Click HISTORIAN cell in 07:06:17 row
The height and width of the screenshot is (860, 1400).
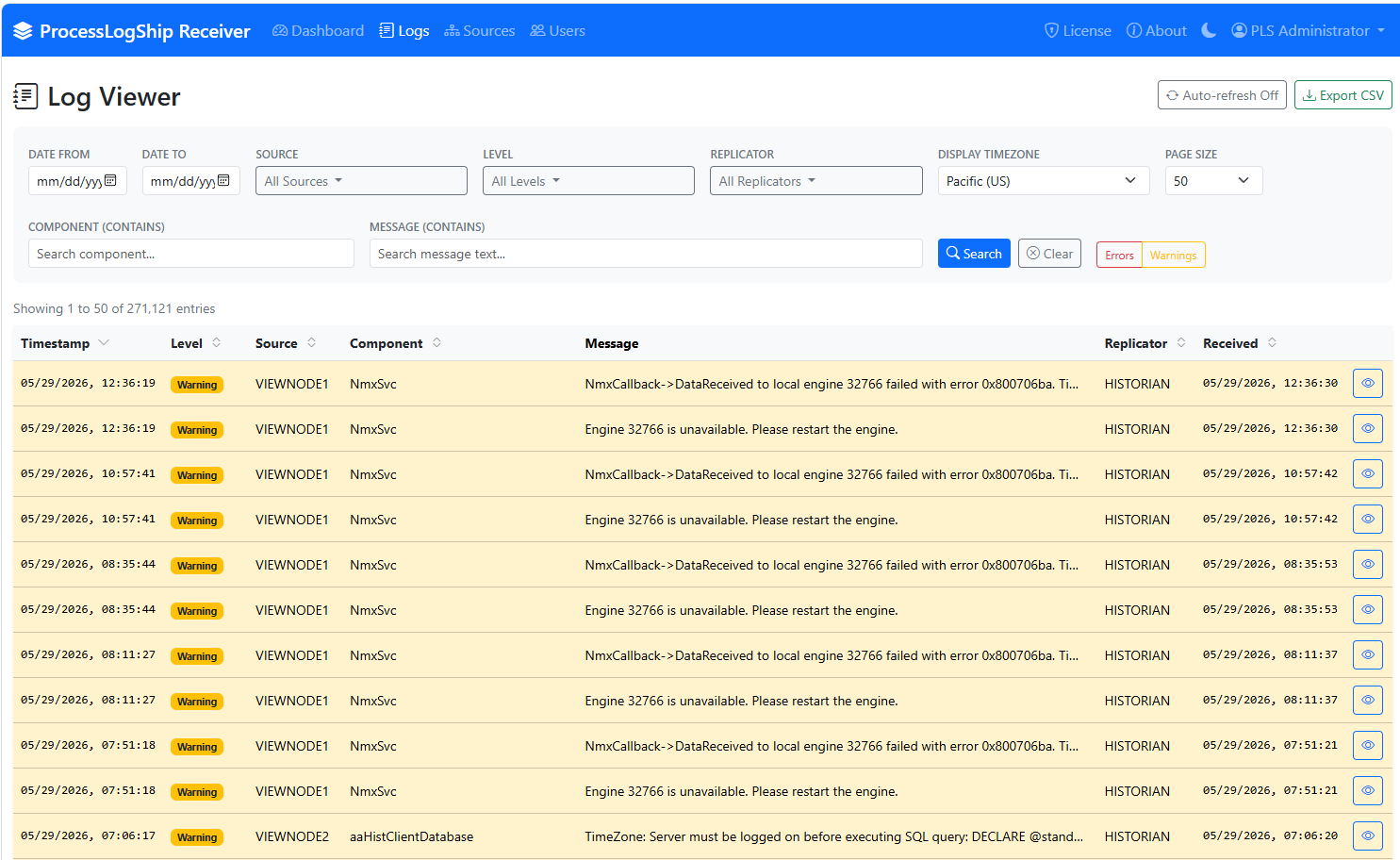point(1137,836)
